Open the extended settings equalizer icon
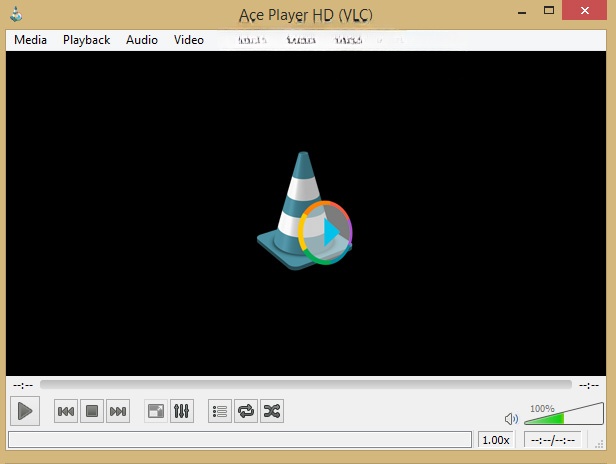The image size is (616, 464). pos(182,411)
